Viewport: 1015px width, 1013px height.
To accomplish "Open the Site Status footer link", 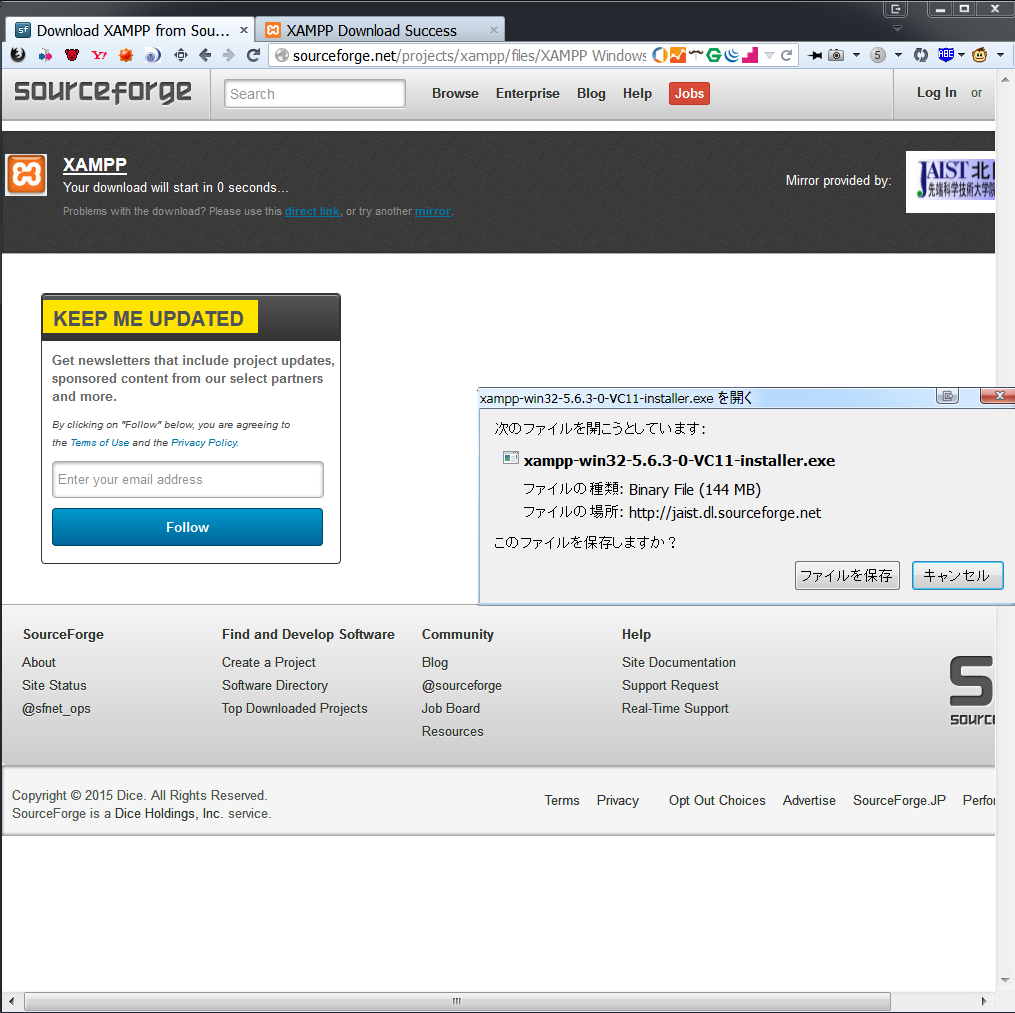I will pyautogui.click(x=54, y=685).
